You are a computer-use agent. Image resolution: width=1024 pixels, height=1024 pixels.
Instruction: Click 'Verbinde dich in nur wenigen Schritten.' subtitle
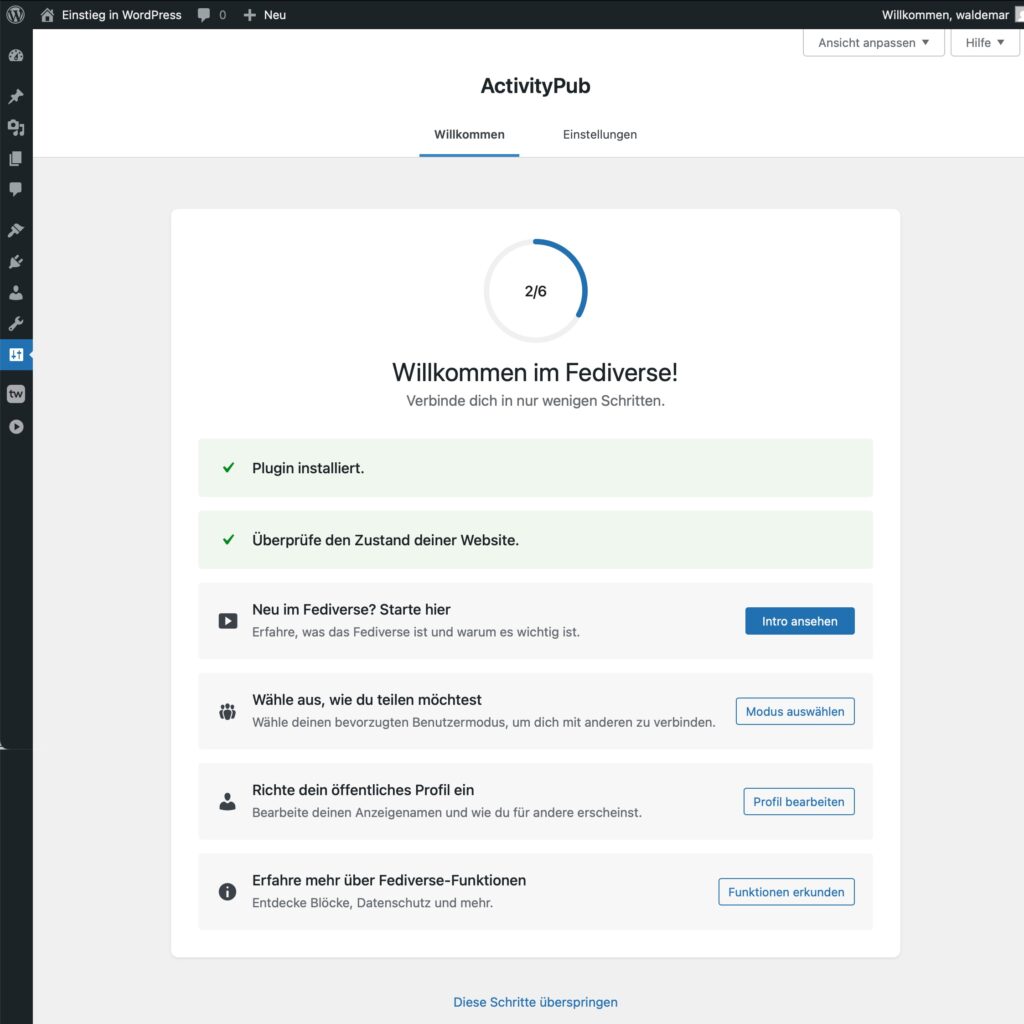coord(536,400)
